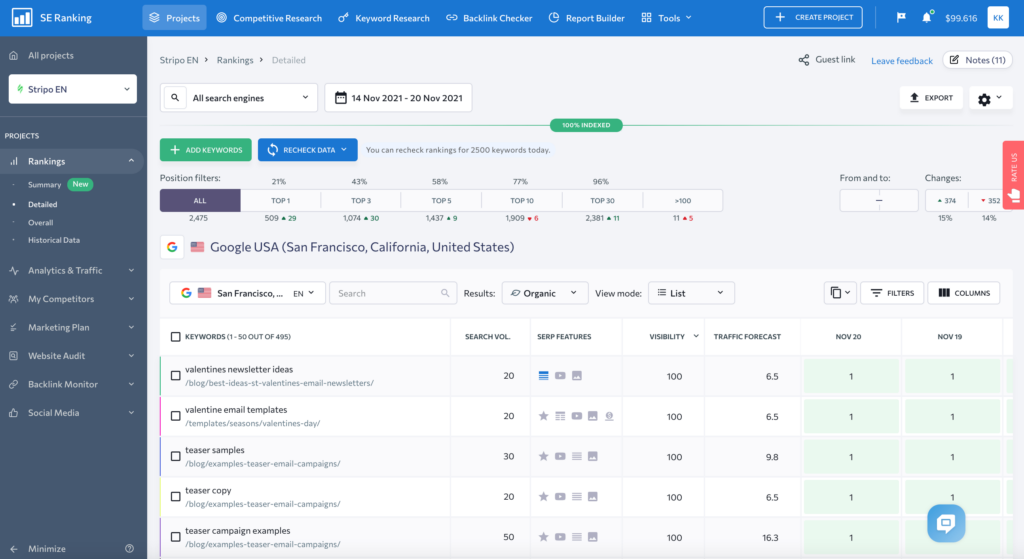Open the flag icon in top bar
The height and width of the screenshot is (559, 1024).
click(x=901, y=18)
